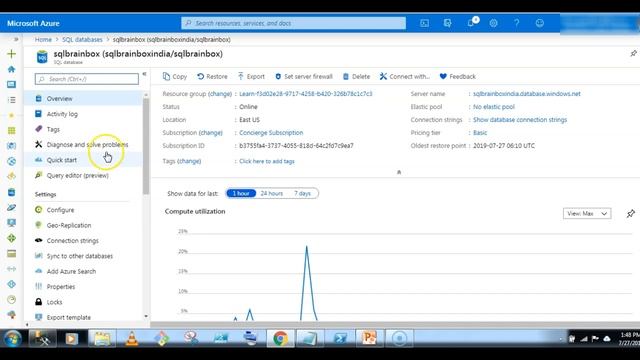Click the Delete toolbar button
The width and height of the screenshot is (640, 360).
pyautogui.click(x=356, y=76)
